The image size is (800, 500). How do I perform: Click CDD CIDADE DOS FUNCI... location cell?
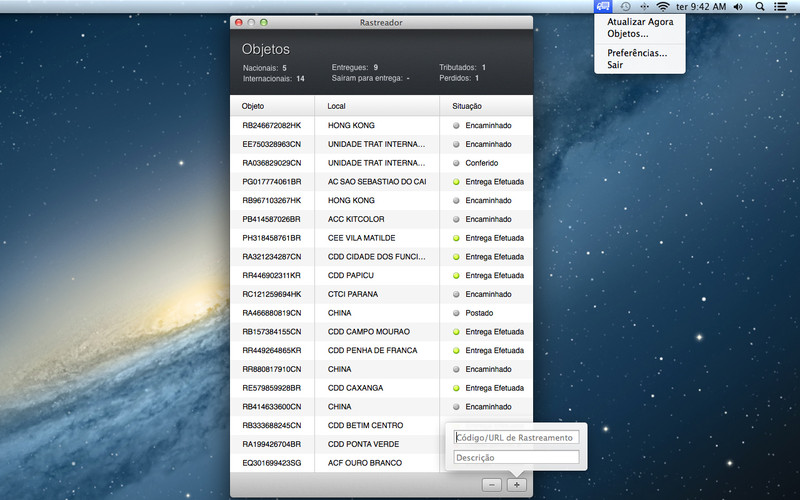pyautogui.click(x=377, y=257)
